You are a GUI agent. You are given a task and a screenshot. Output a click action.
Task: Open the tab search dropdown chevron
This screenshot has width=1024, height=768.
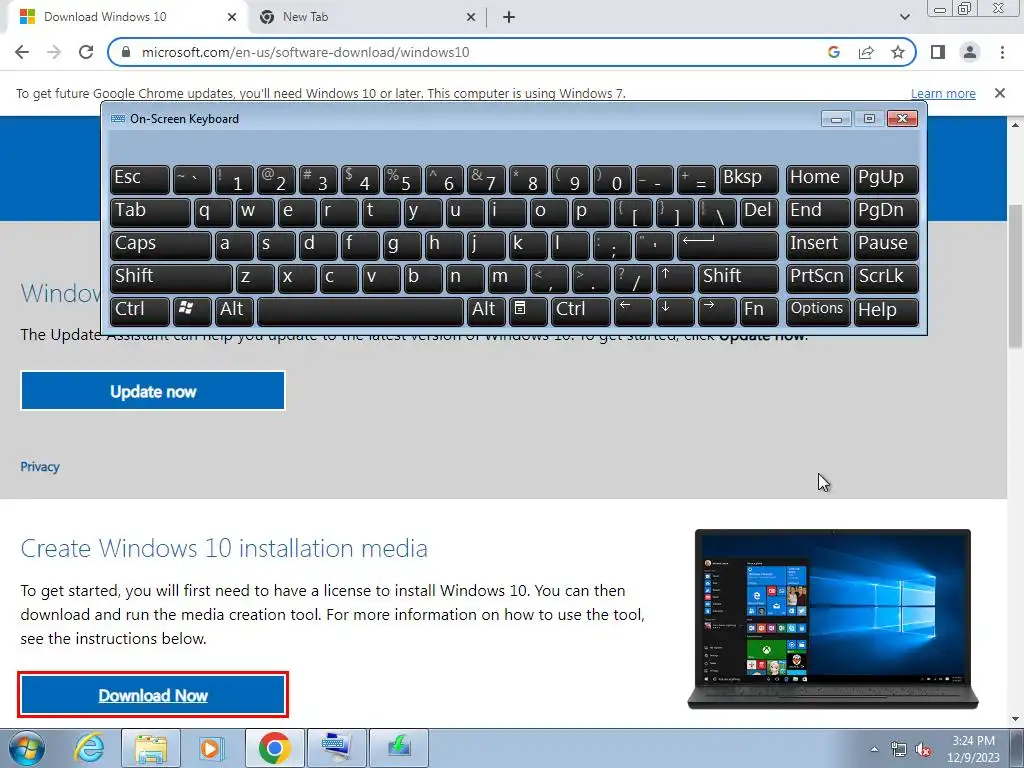point(904,17)
